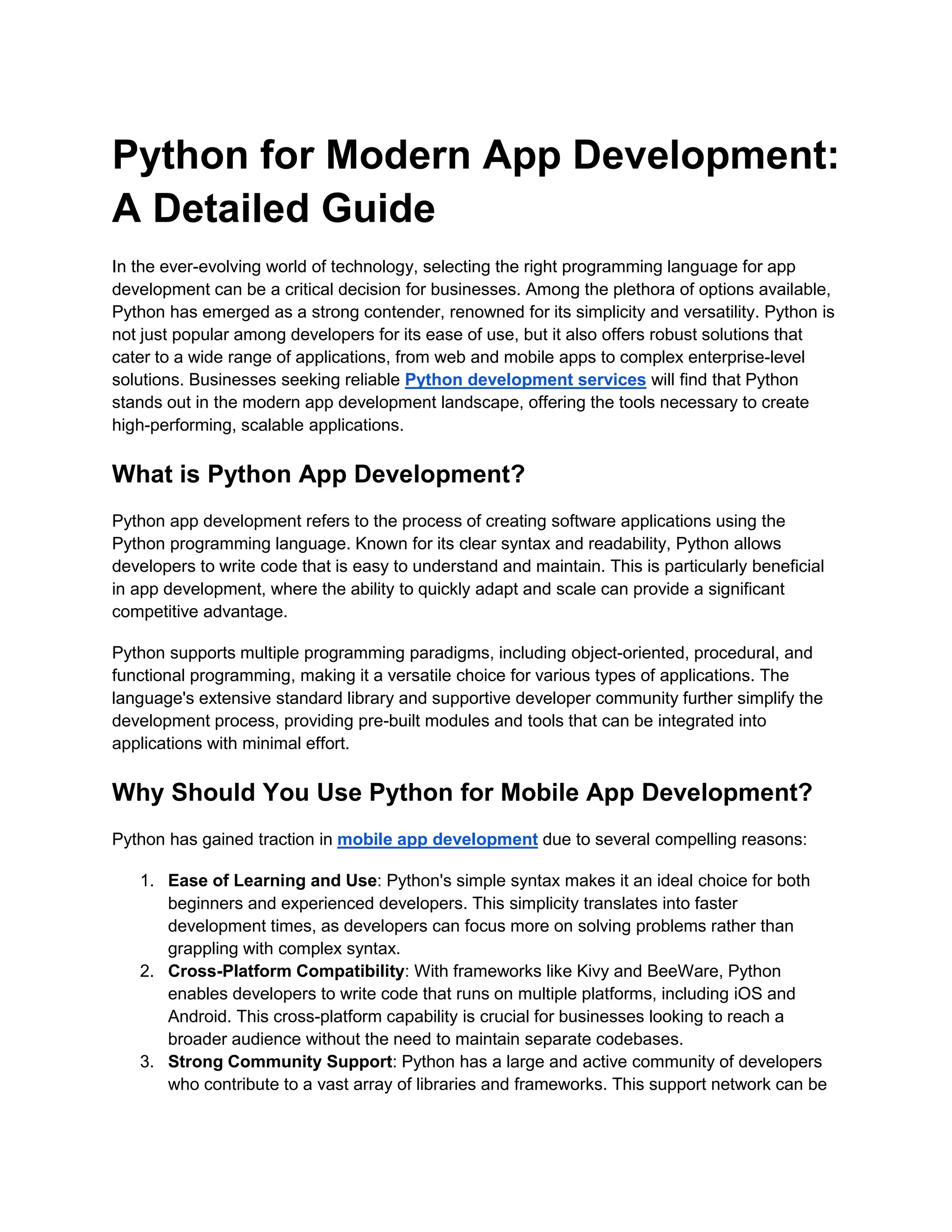Click the list number '2.'
Image resolution: width=952 pixels, height=1232 pixels.
coord(147,971)
